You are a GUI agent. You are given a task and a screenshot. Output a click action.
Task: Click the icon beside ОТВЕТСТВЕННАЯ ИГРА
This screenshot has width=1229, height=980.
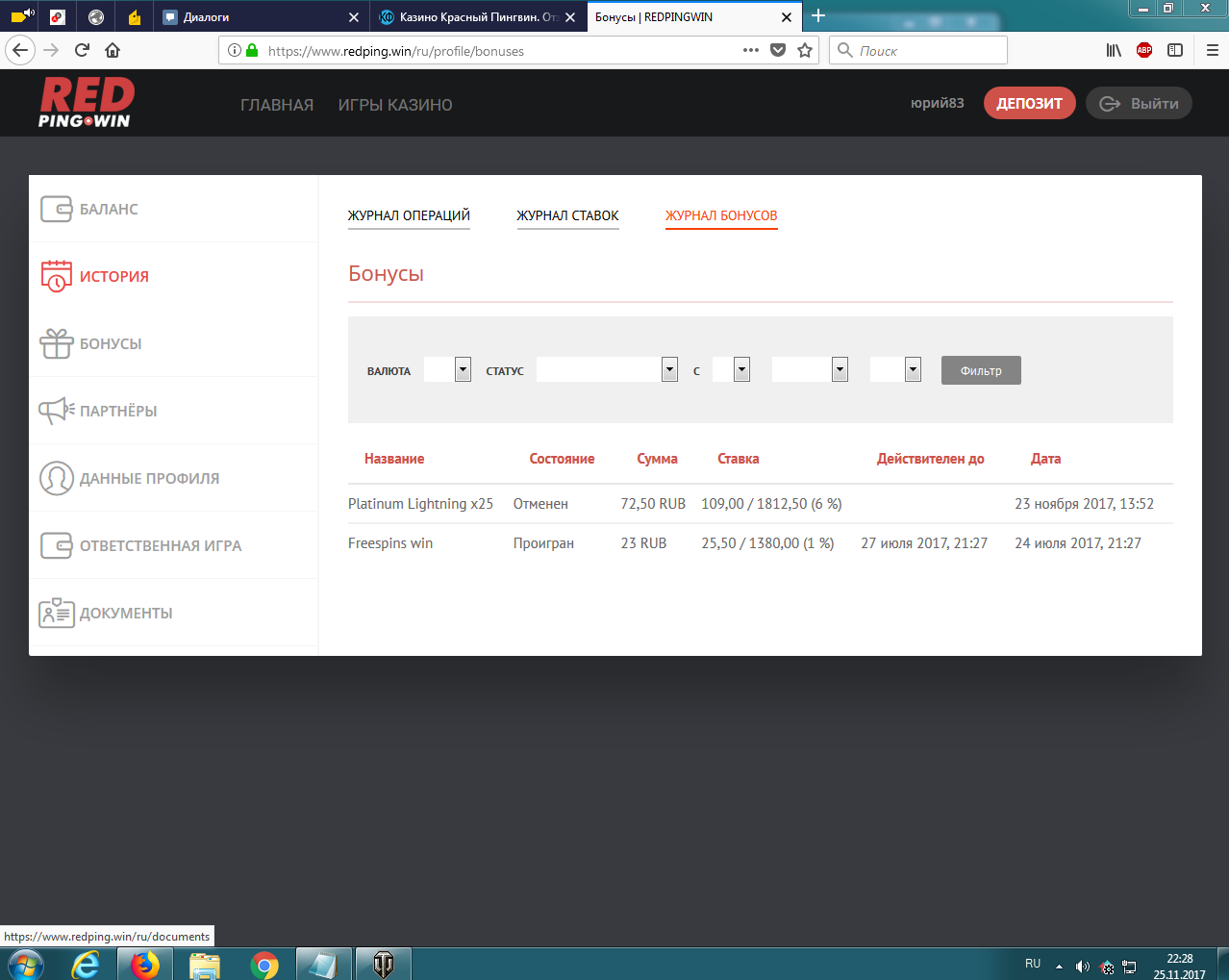coord(57,545)
